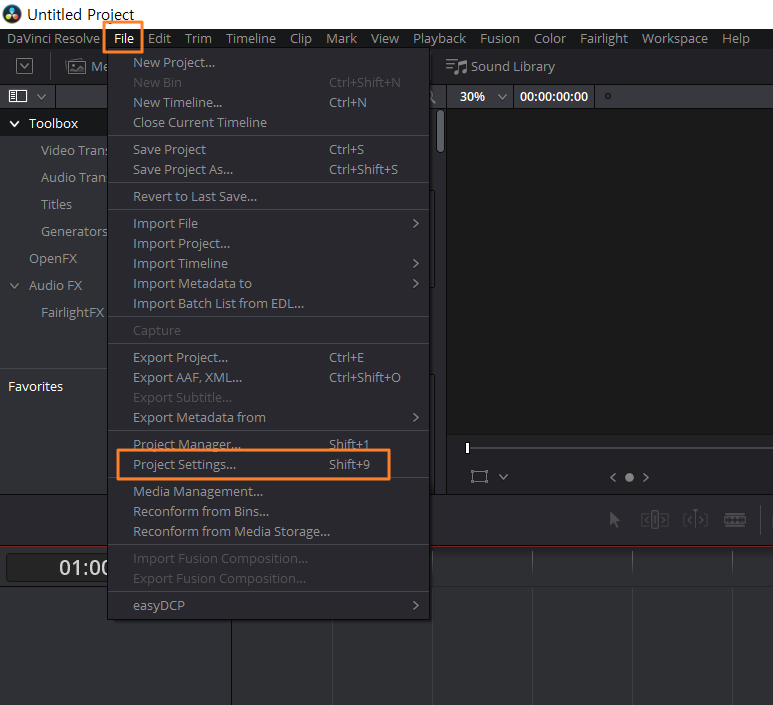Viewport: 773px width, 705px height.
Task: Select Export AAF, XML...
Action: pyautogui.click(x=268, y=378)
